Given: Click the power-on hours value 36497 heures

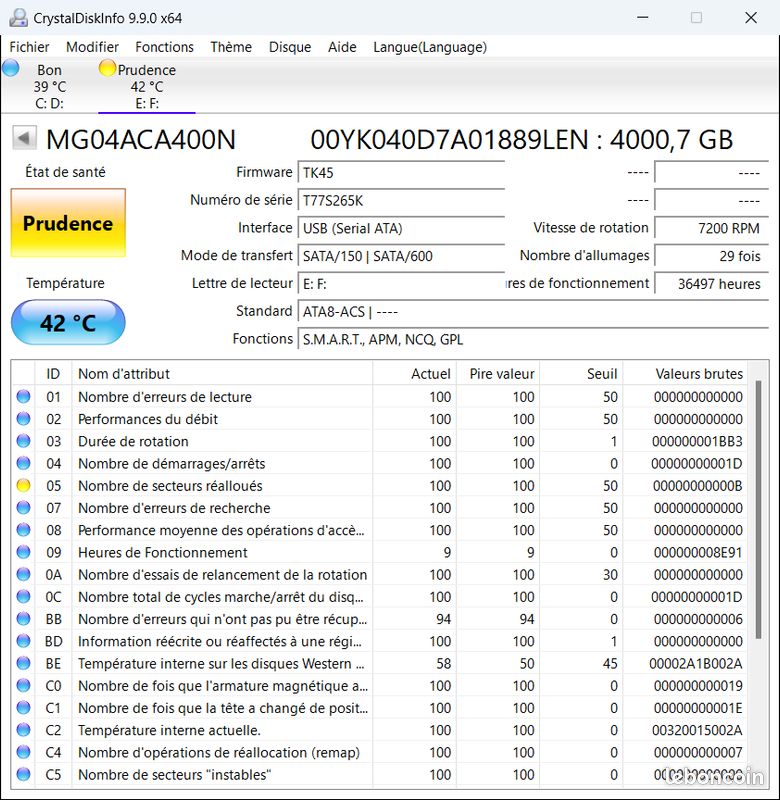Looking at the screenshot, I should tap(711, 284).
